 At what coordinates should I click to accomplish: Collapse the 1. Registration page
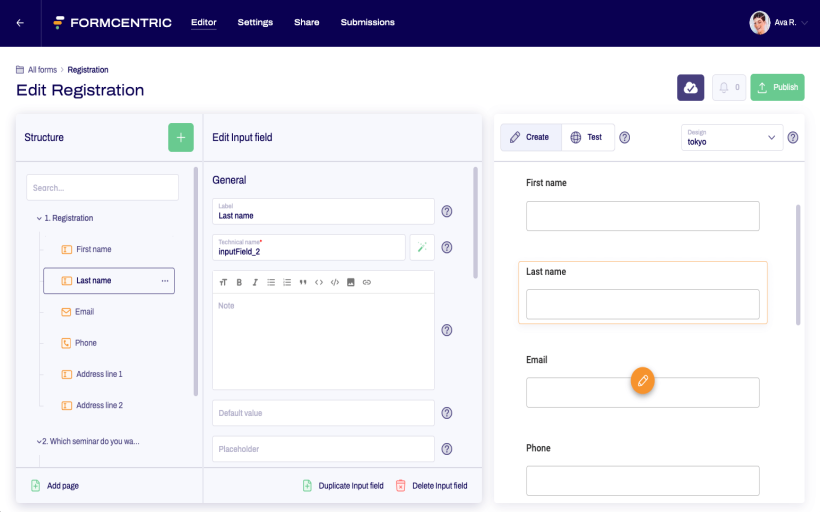[39, 218]
